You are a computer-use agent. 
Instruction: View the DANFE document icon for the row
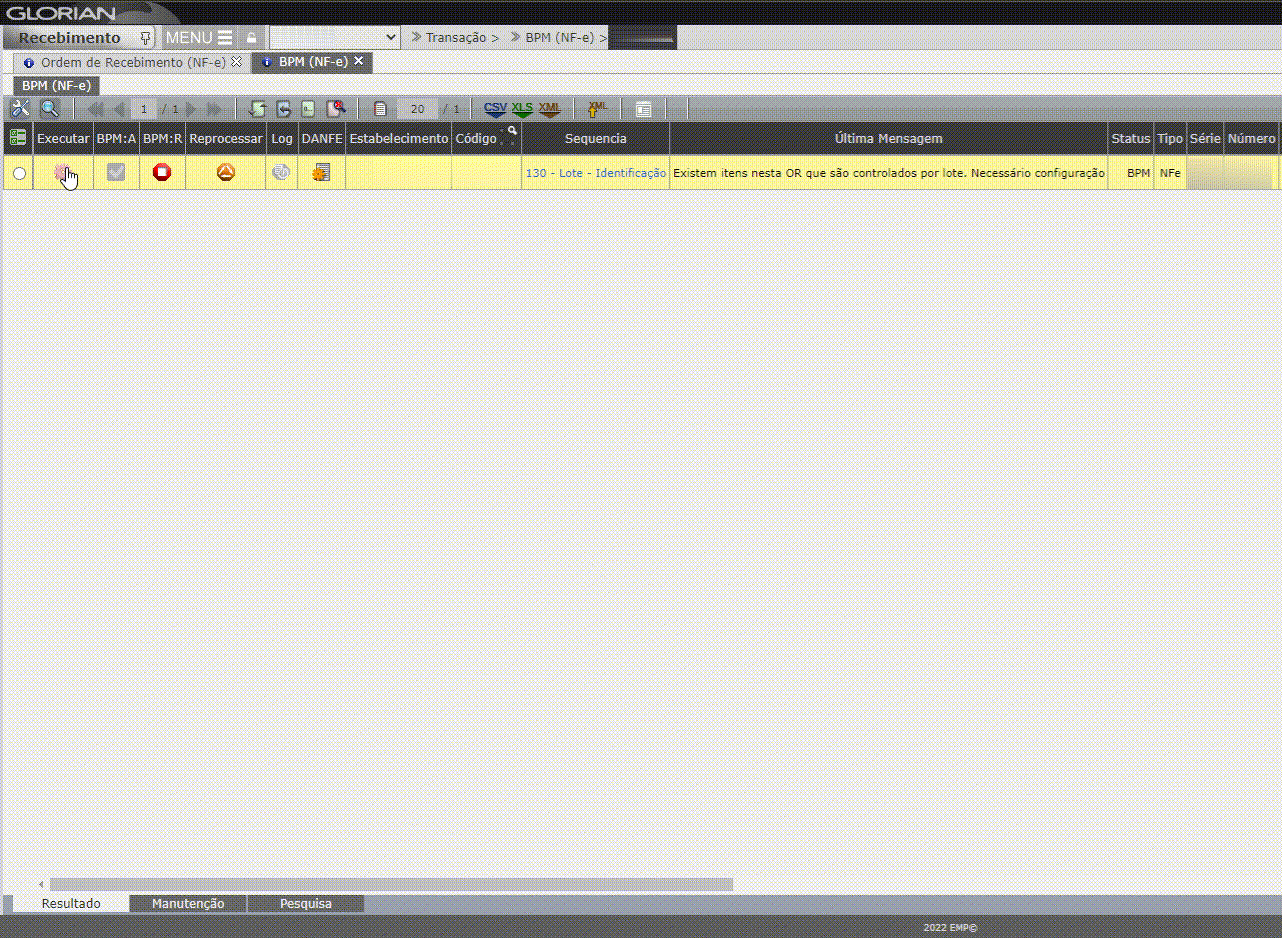click(321, 172)
